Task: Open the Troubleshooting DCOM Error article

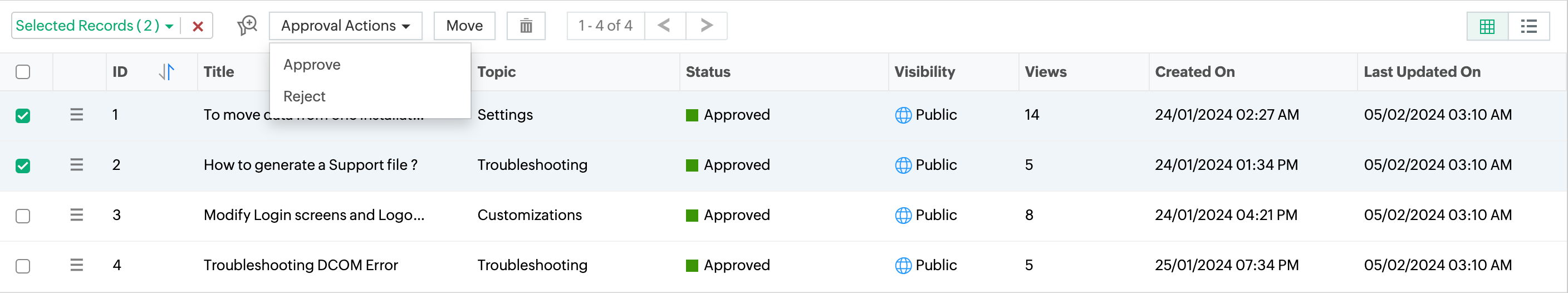Action: [301, 265]
